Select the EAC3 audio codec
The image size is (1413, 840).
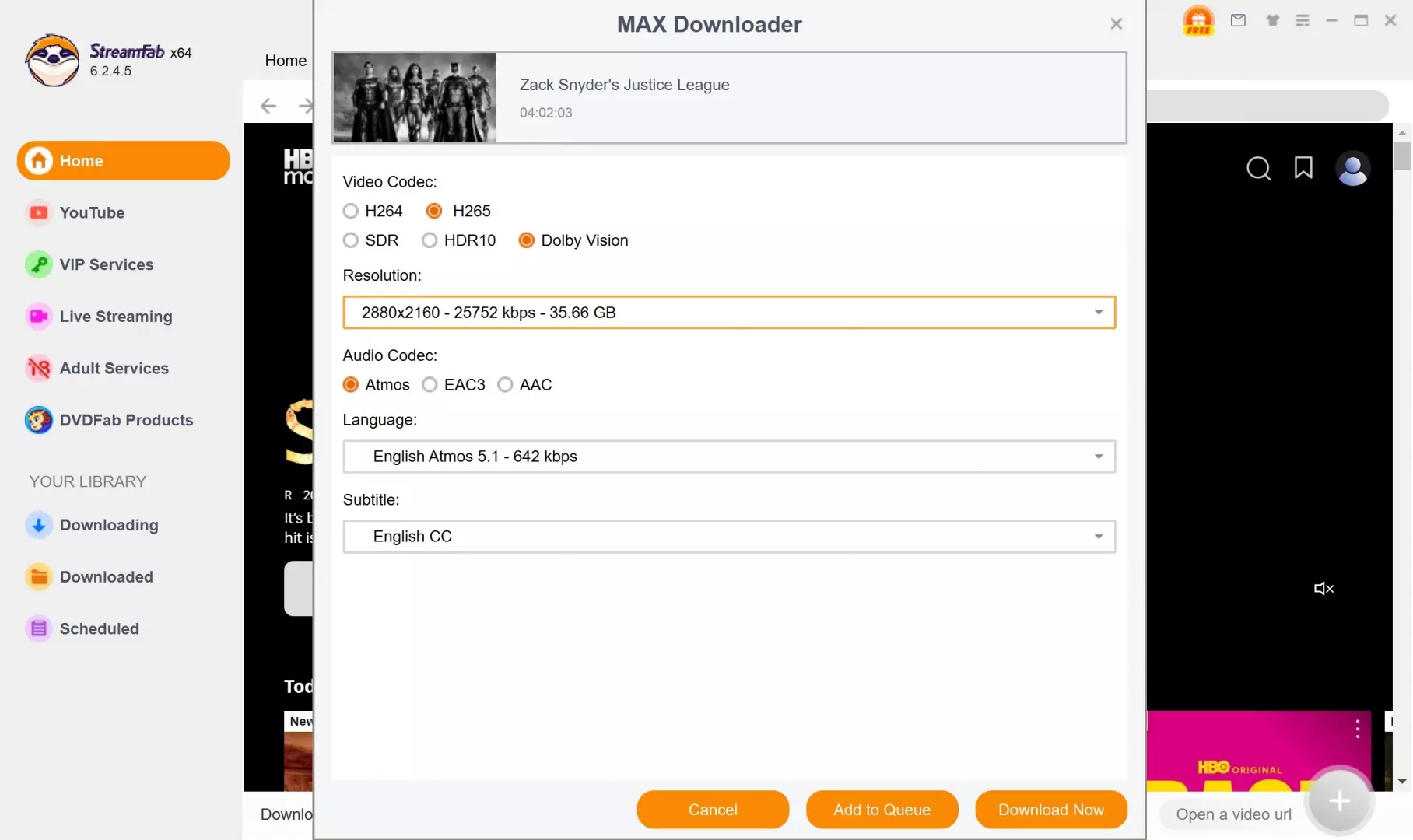point(430,385)
